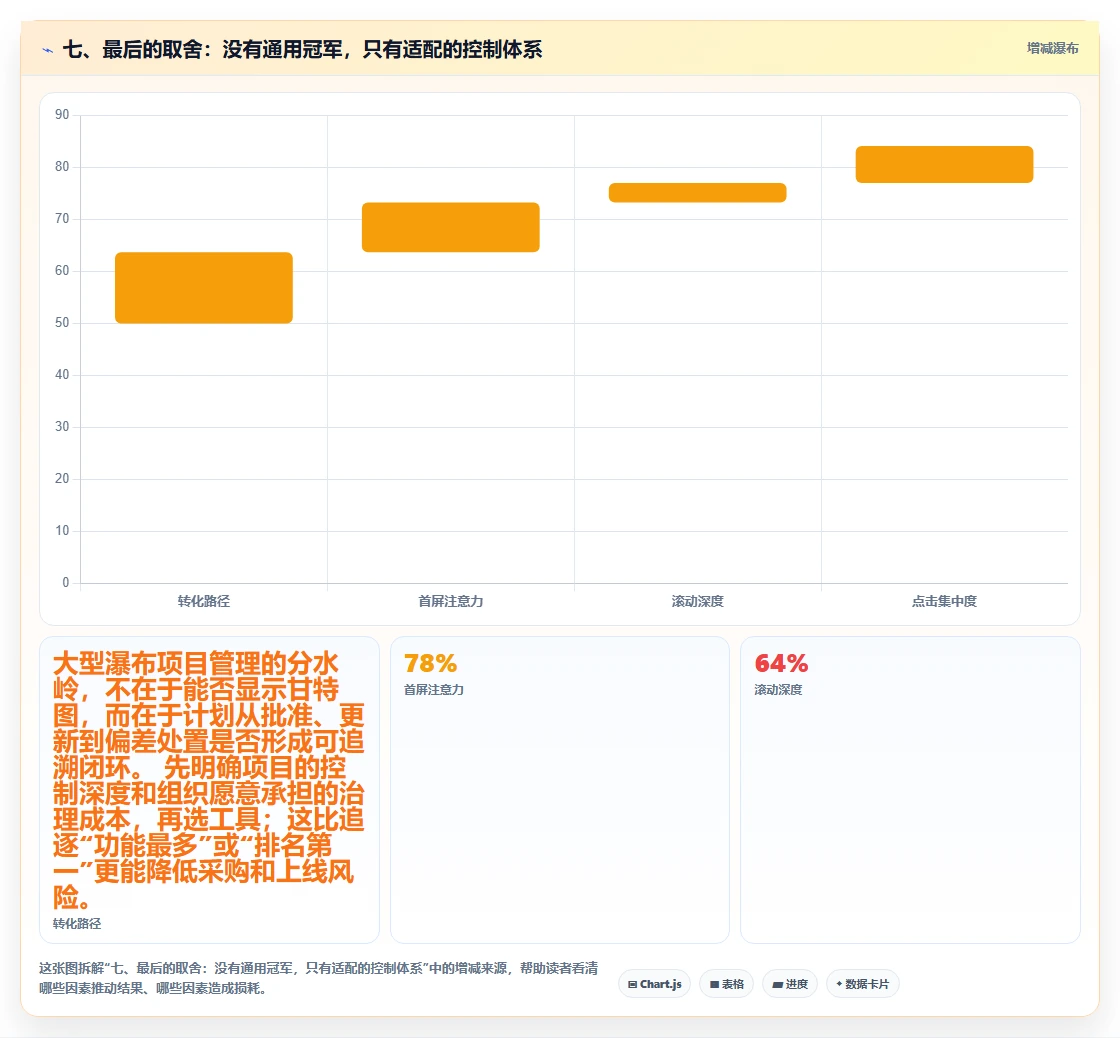Click the 首屏注意力 label under 78%
Viewport: 1120px width, 1038px height.
click(434, 689)
